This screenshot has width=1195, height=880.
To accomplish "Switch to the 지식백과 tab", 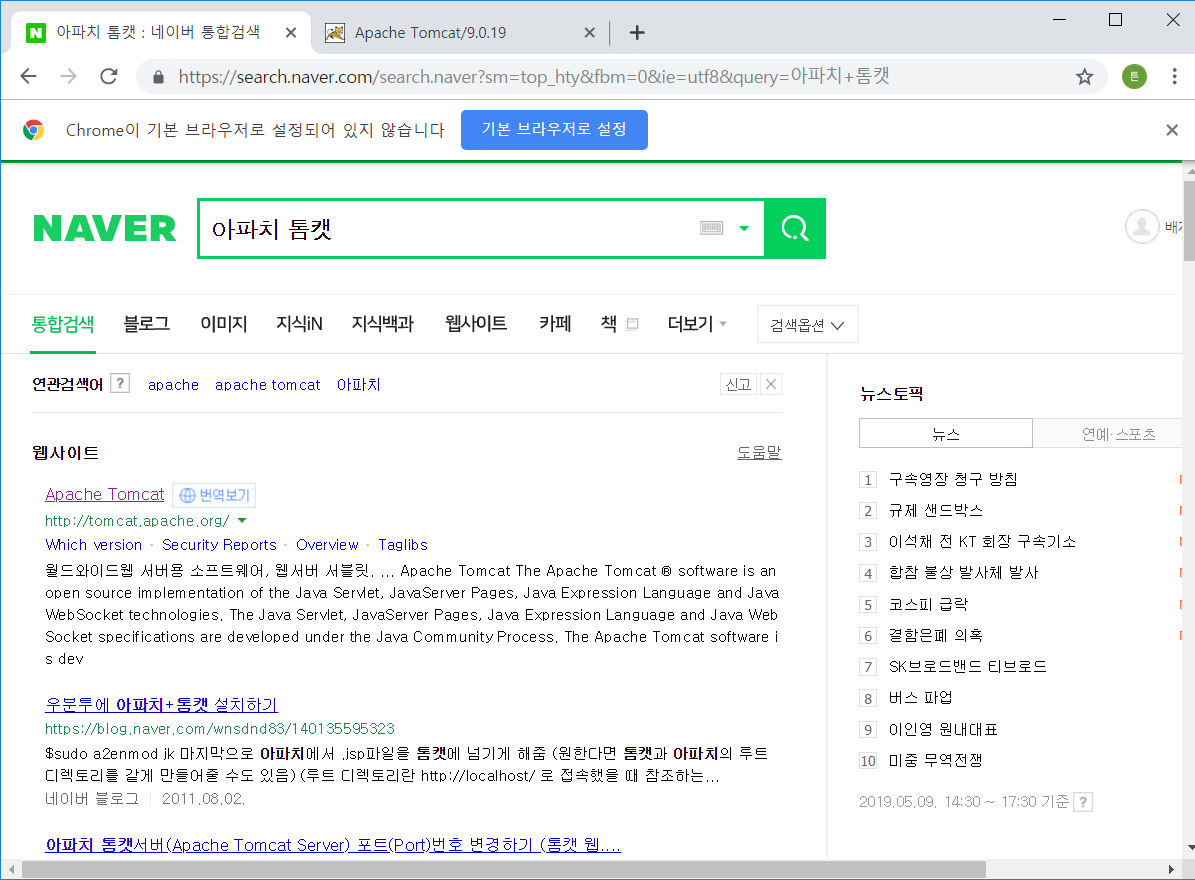I will click(383, 324).
